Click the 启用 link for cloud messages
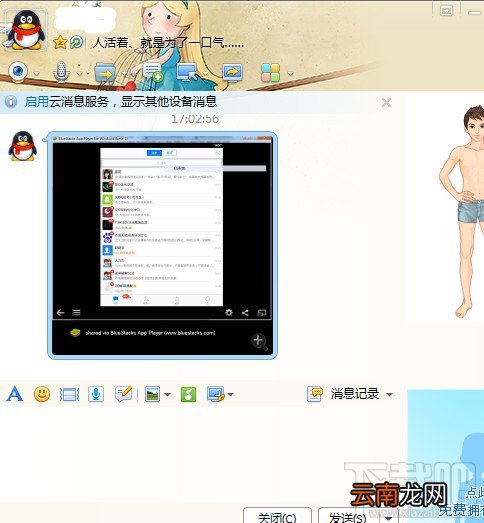The image size is (484, 523). pyautogui.click(x=37, y=102)
